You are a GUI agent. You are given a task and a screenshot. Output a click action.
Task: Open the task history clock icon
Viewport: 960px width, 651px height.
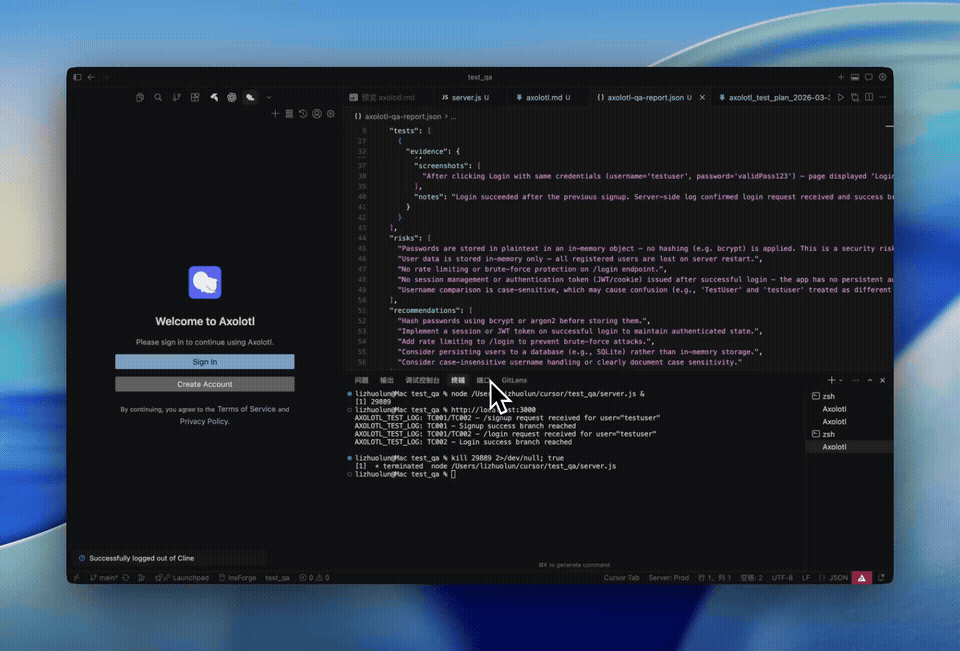click(x=303, y=114)
